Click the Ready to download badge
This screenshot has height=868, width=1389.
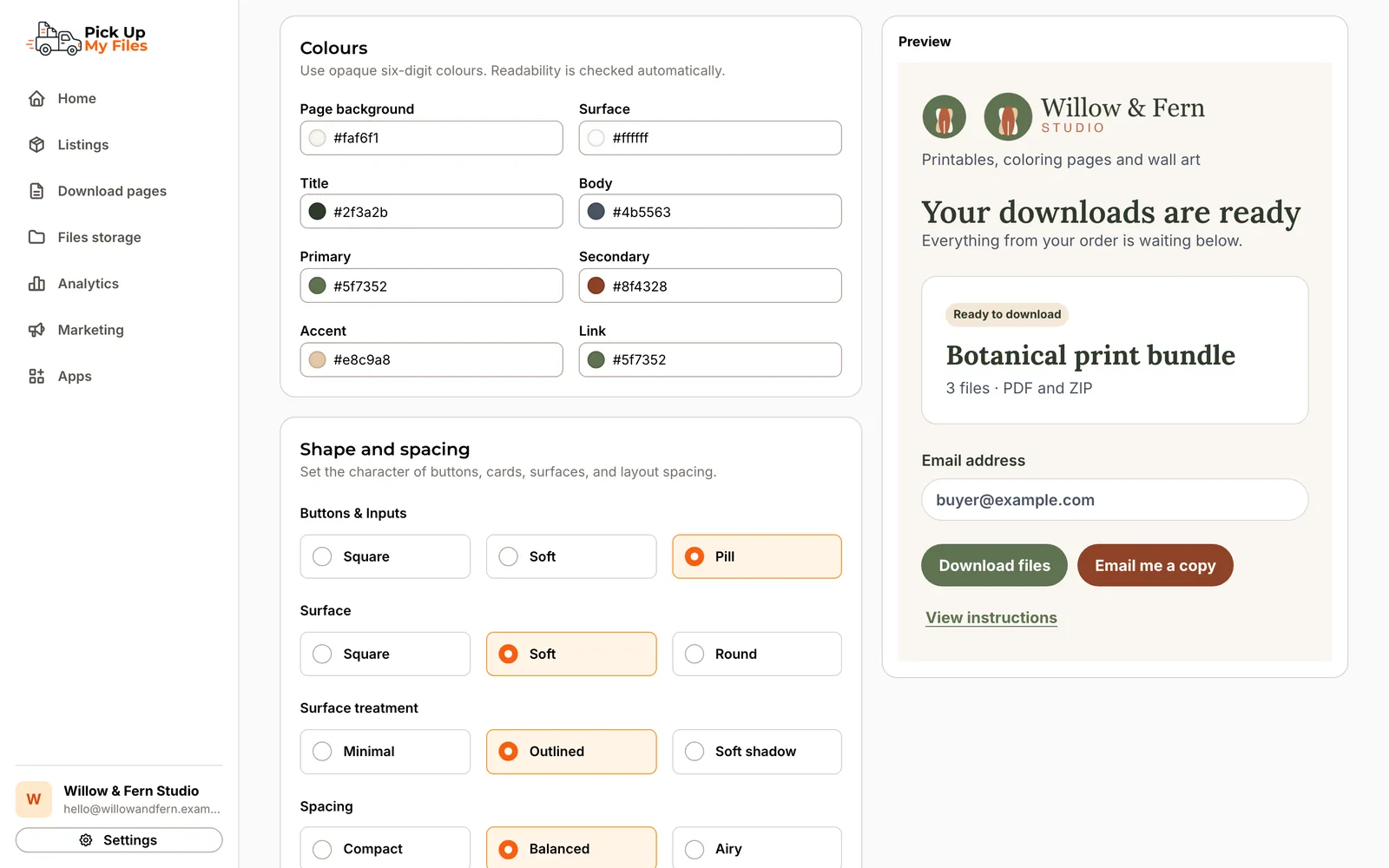[x=1007, y=314]
